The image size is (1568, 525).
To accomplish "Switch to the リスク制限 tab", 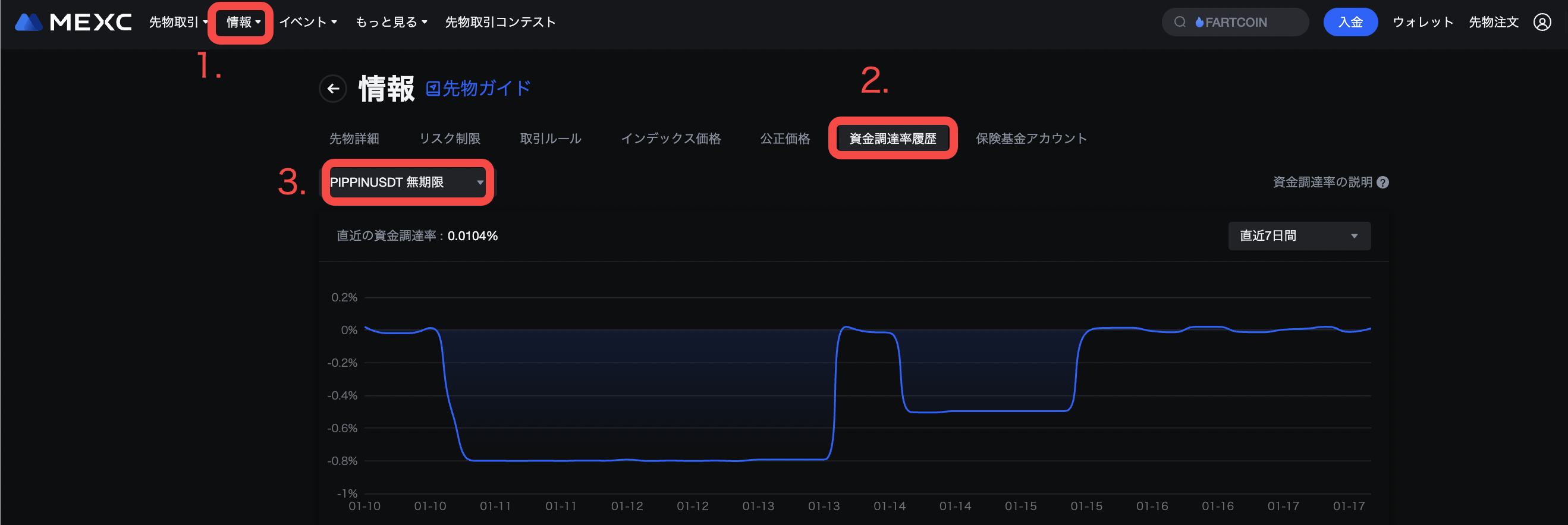I will click(449, 139).
